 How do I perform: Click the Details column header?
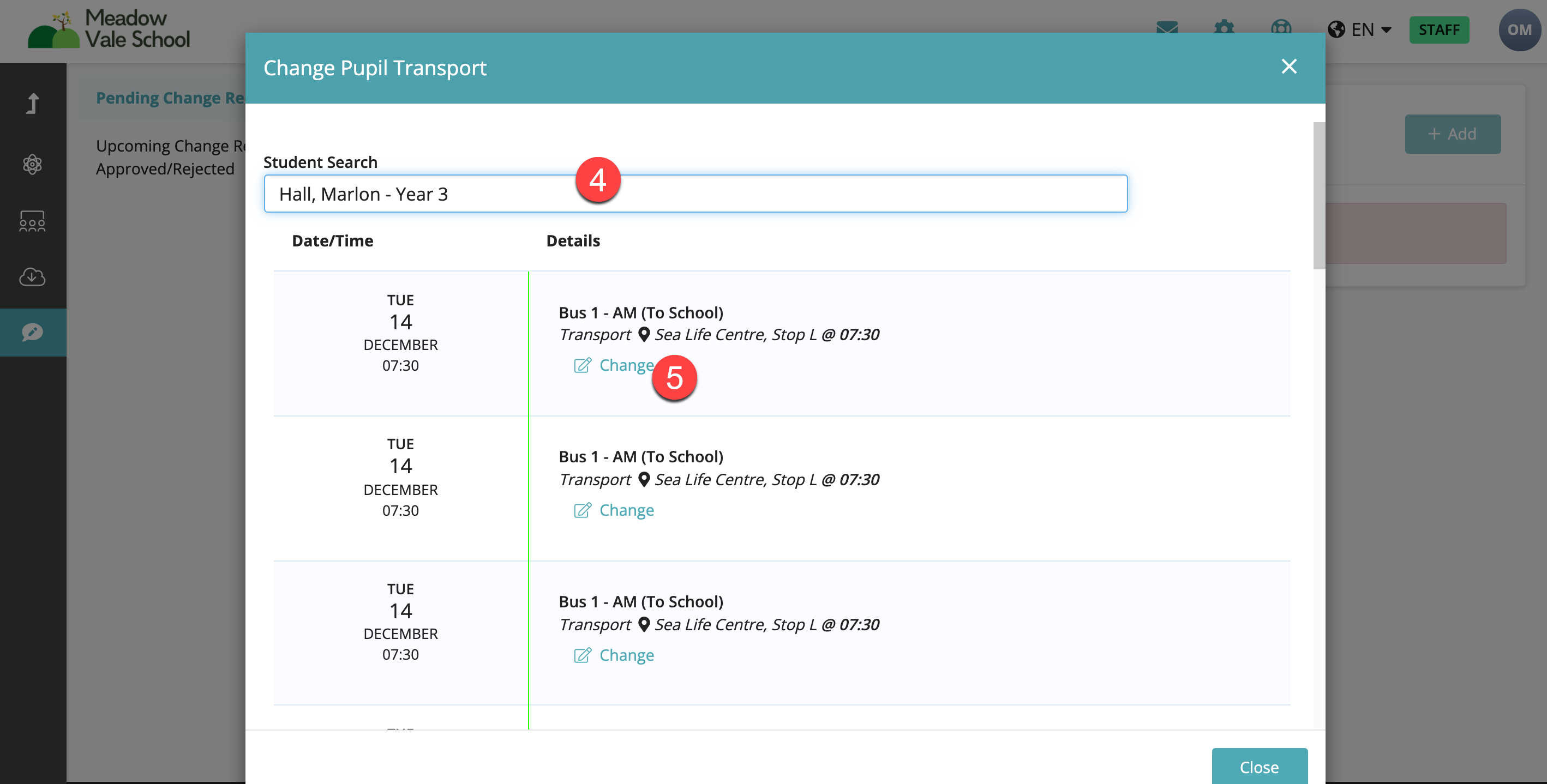(x=573, y=241)
